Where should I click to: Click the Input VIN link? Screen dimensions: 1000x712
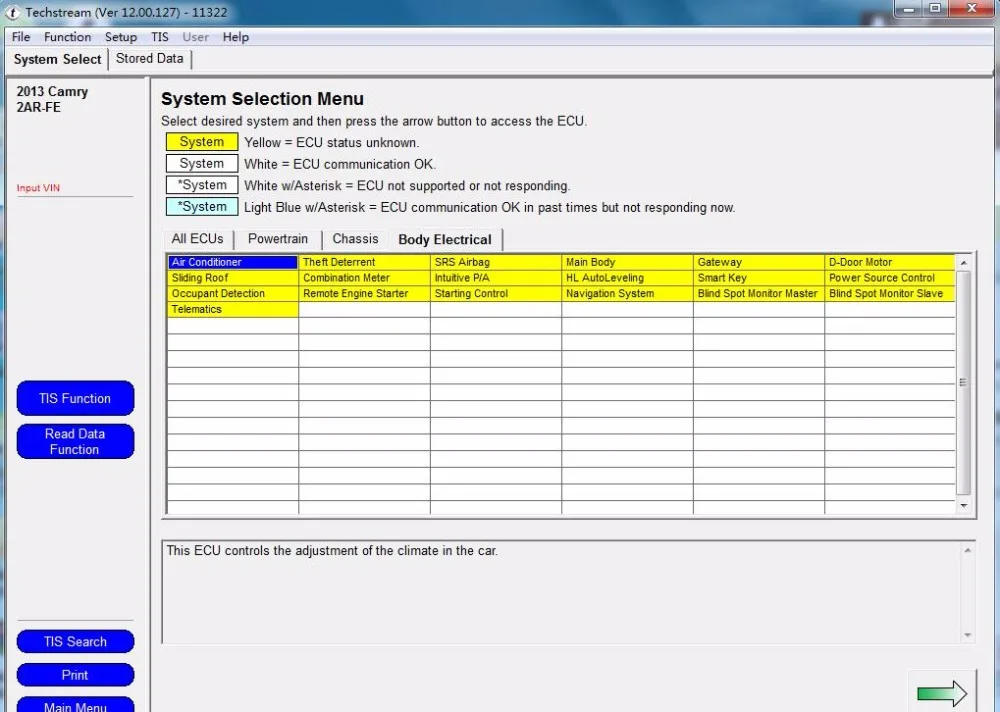[x=38, y=188]
